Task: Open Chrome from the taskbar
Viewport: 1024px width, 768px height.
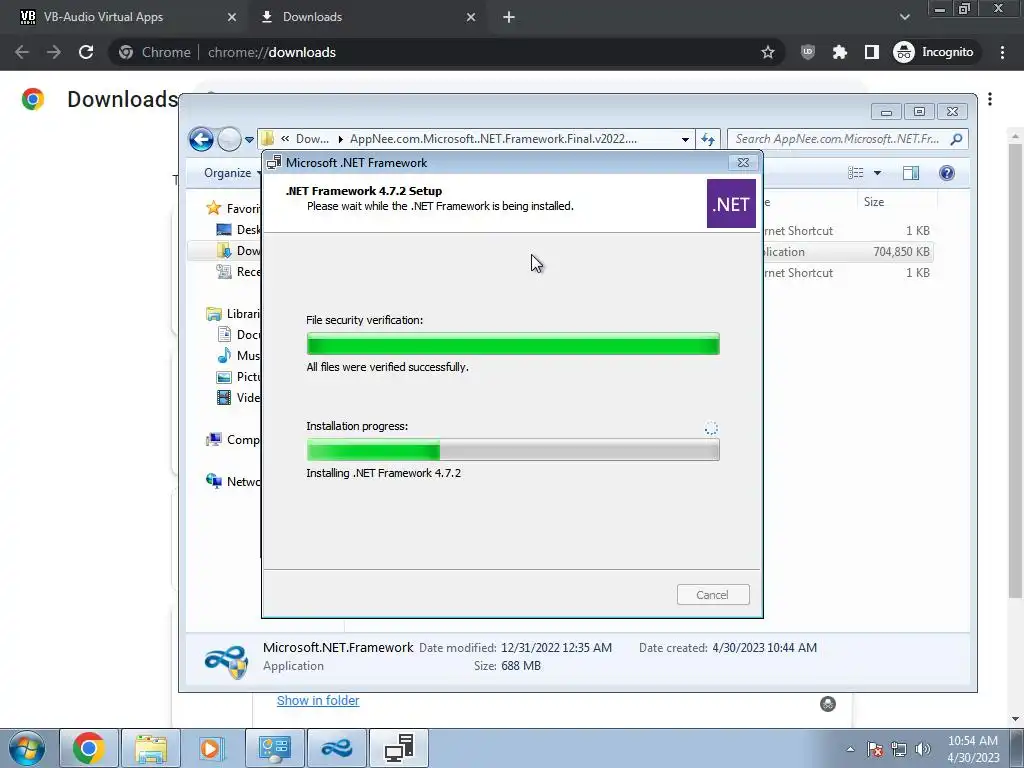Action: [89, 748]
